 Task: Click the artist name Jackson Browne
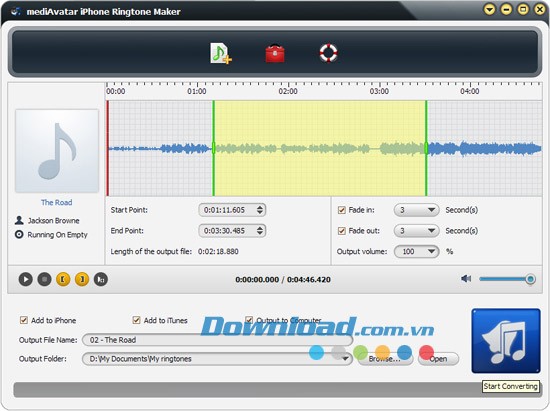(54, 221)
